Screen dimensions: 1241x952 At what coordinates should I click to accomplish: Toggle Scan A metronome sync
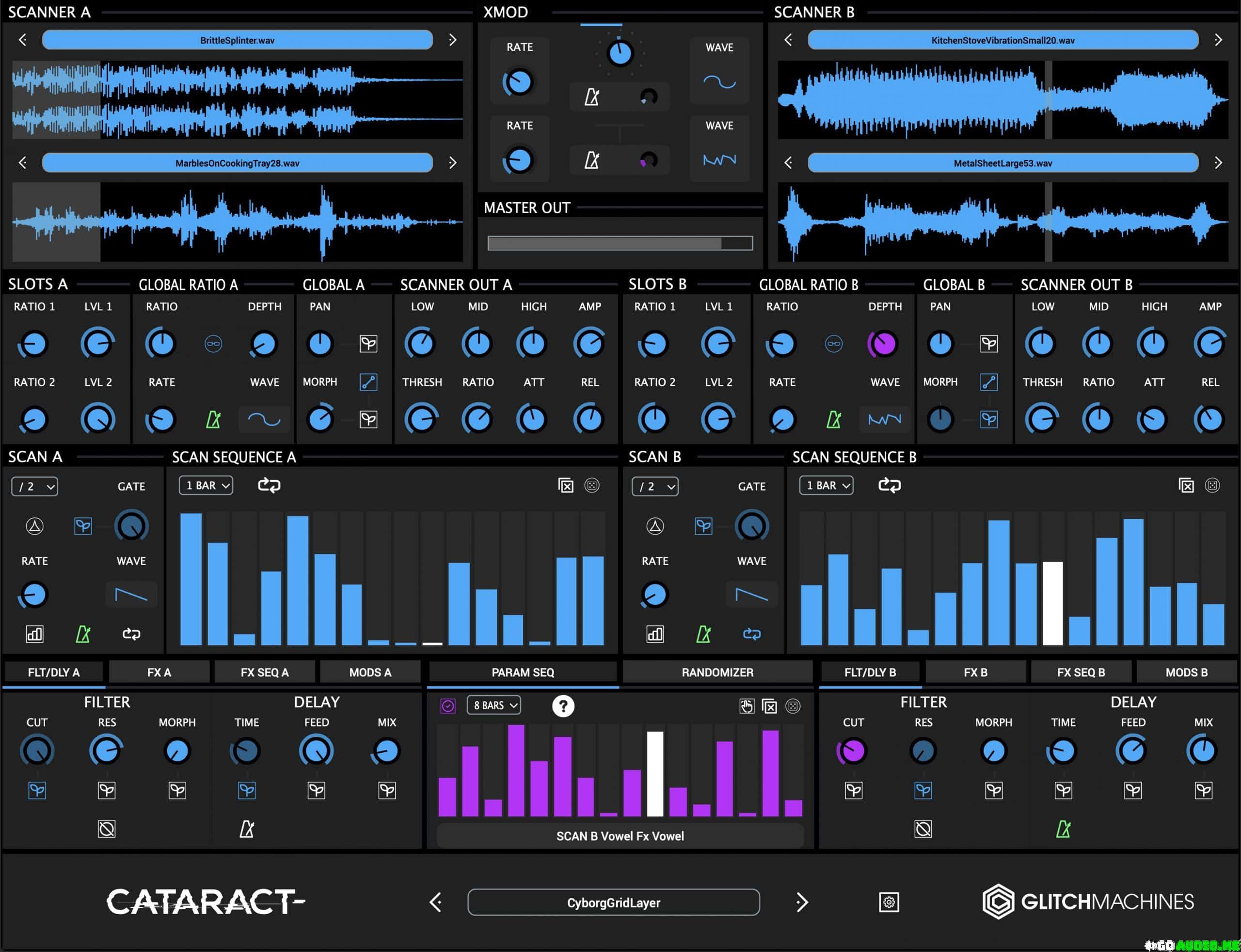point(83,634)
